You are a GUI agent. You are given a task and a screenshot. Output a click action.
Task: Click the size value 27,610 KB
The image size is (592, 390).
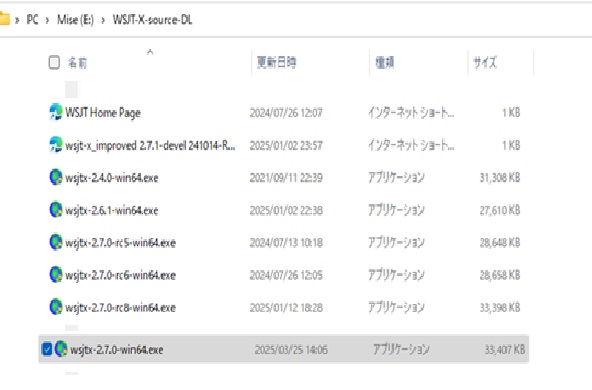(x=500, y=210)
